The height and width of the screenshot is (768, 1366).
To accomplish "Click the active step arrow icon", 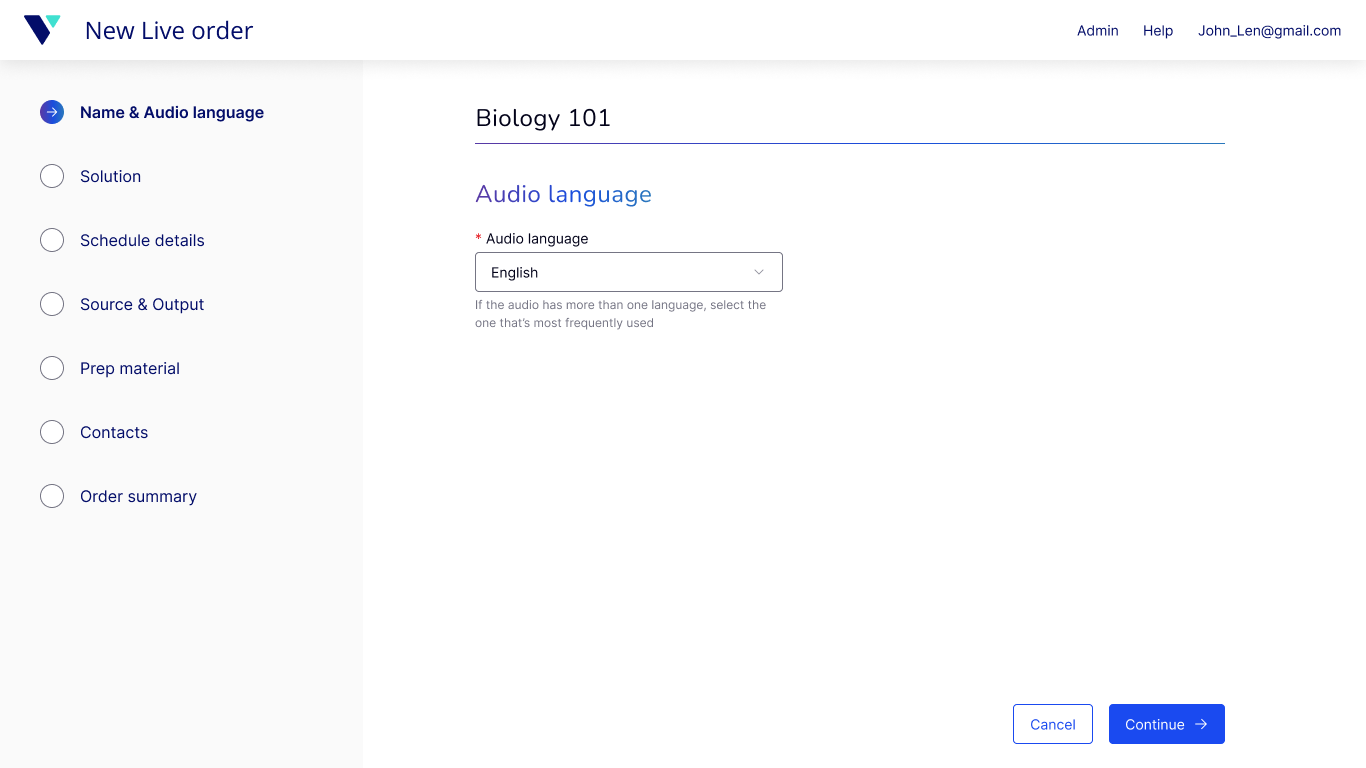I will 52,112.
